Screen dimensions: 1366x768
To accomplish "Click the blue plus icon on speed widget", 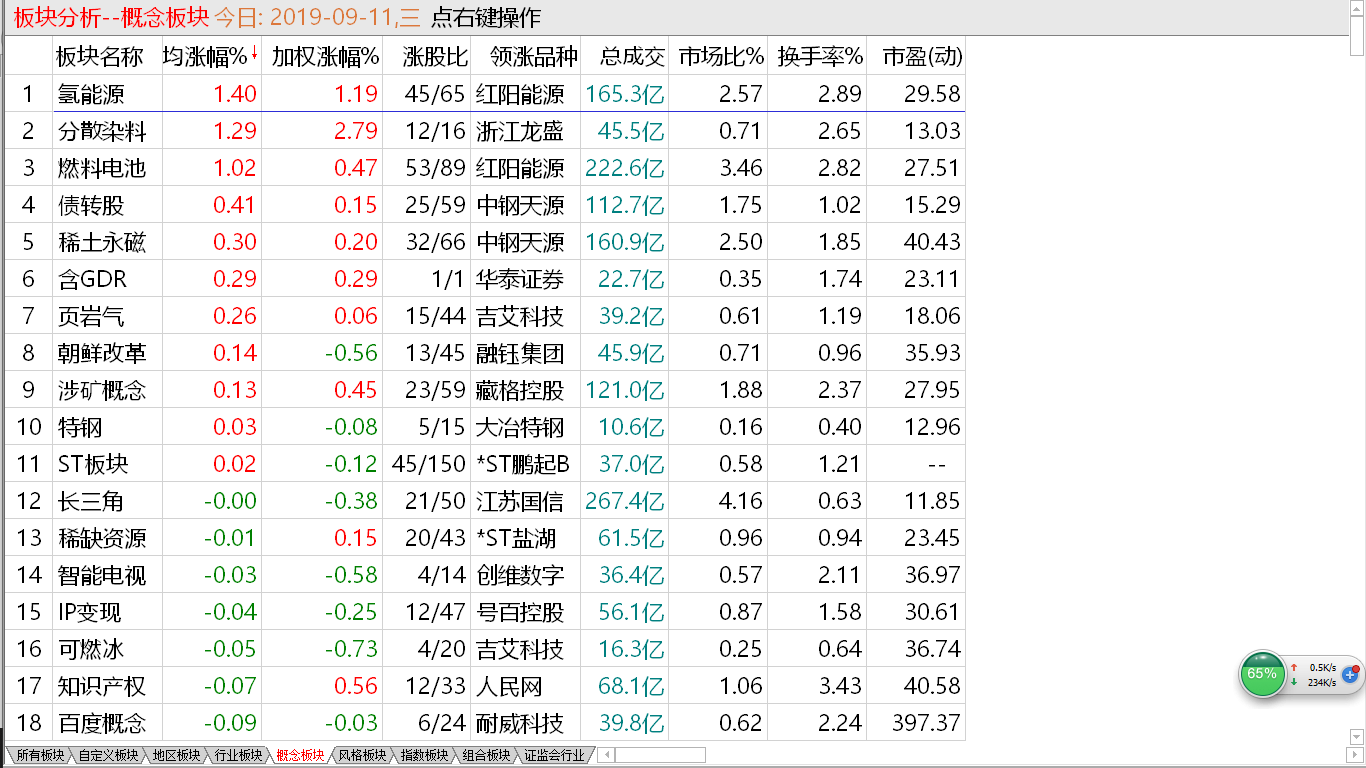I will (x=1349, y=675).
